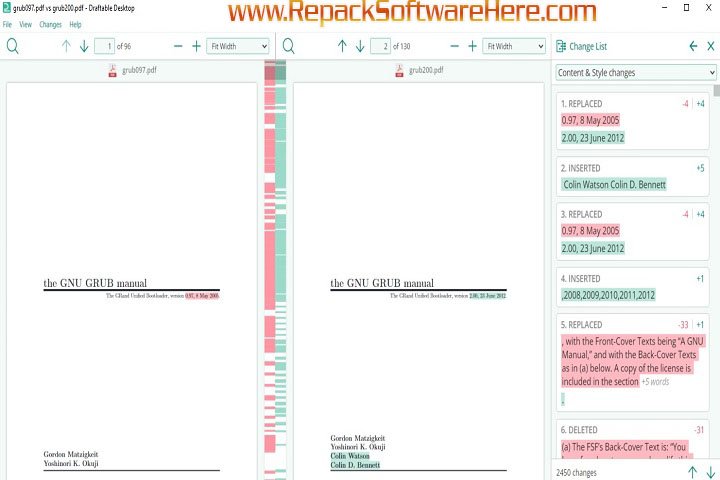Open the Help menu
Screen dimensions: 720x480
pyautogui.click(x=75, y=24)
